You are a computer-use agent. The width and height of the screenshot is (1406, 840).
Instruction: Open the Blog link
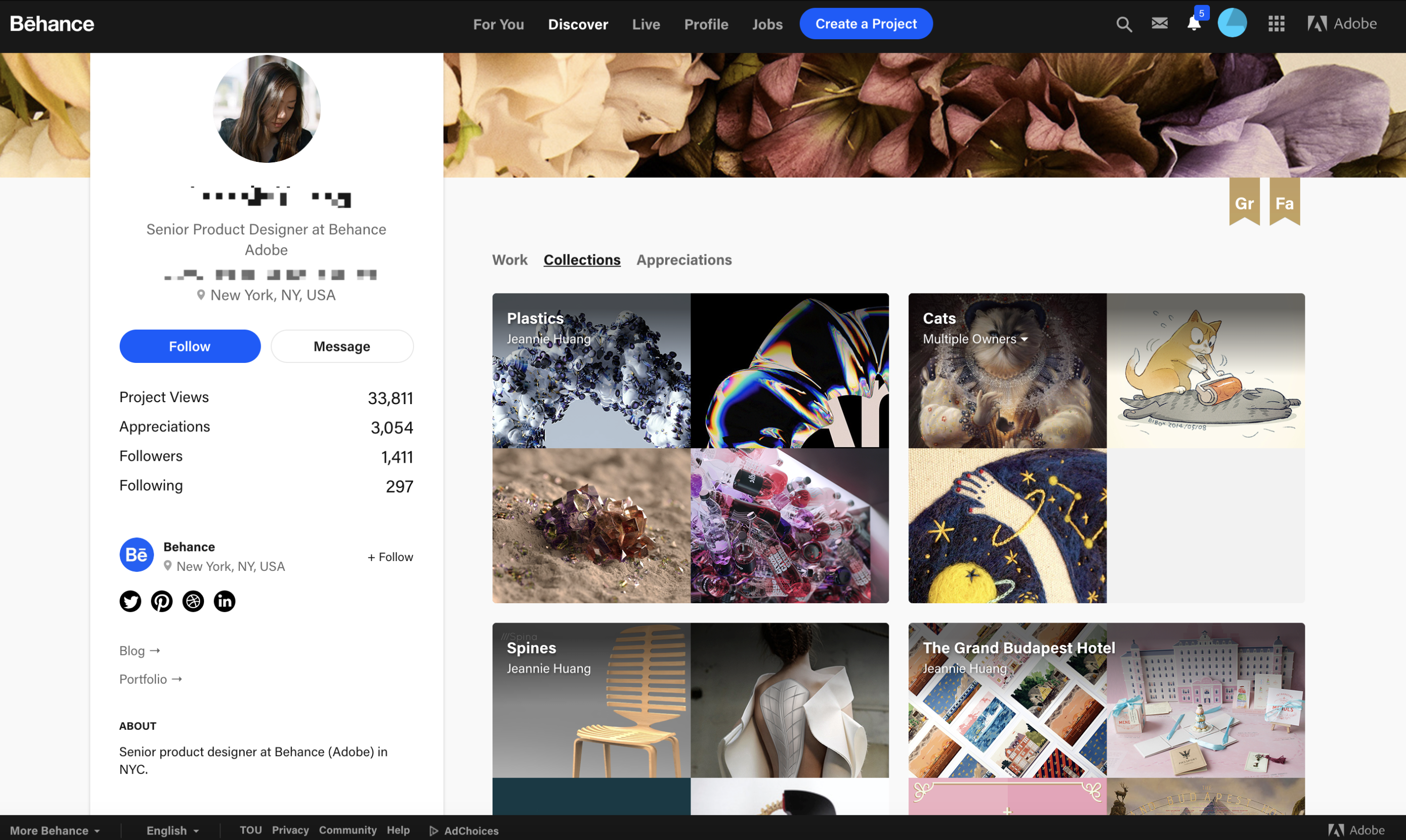point(140,651)
